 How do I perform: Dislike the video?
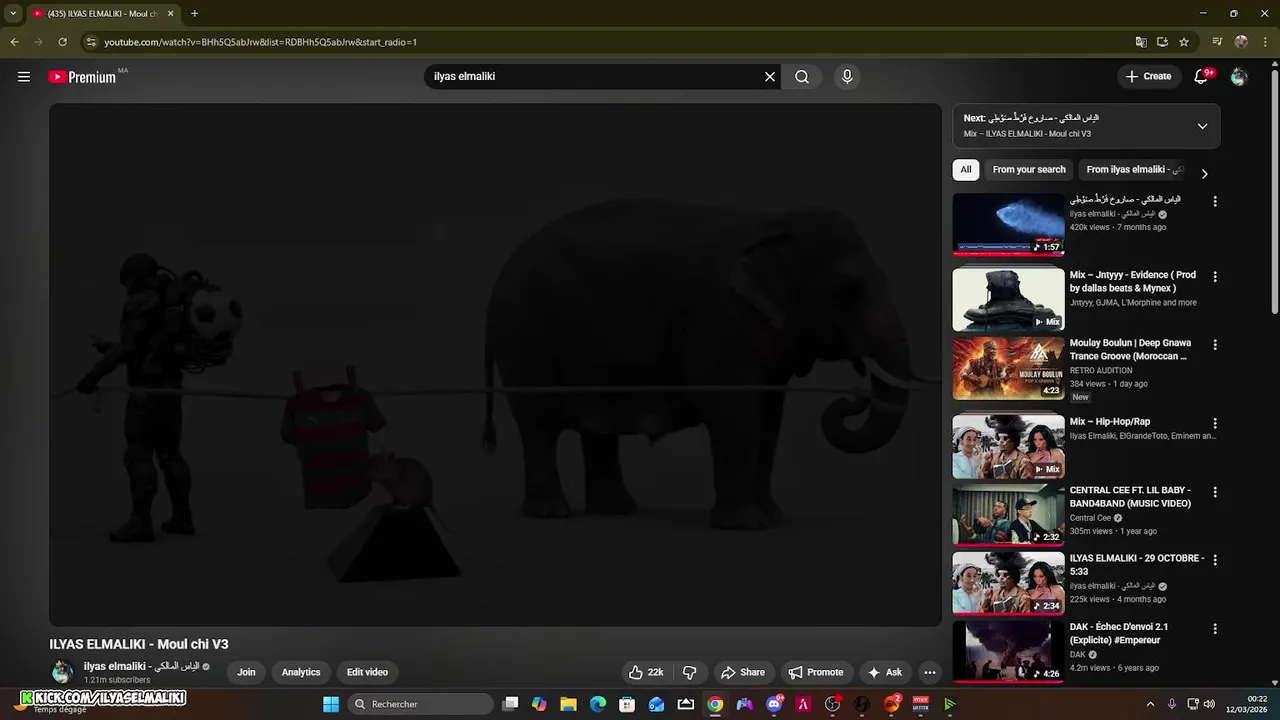pos(689,672)
